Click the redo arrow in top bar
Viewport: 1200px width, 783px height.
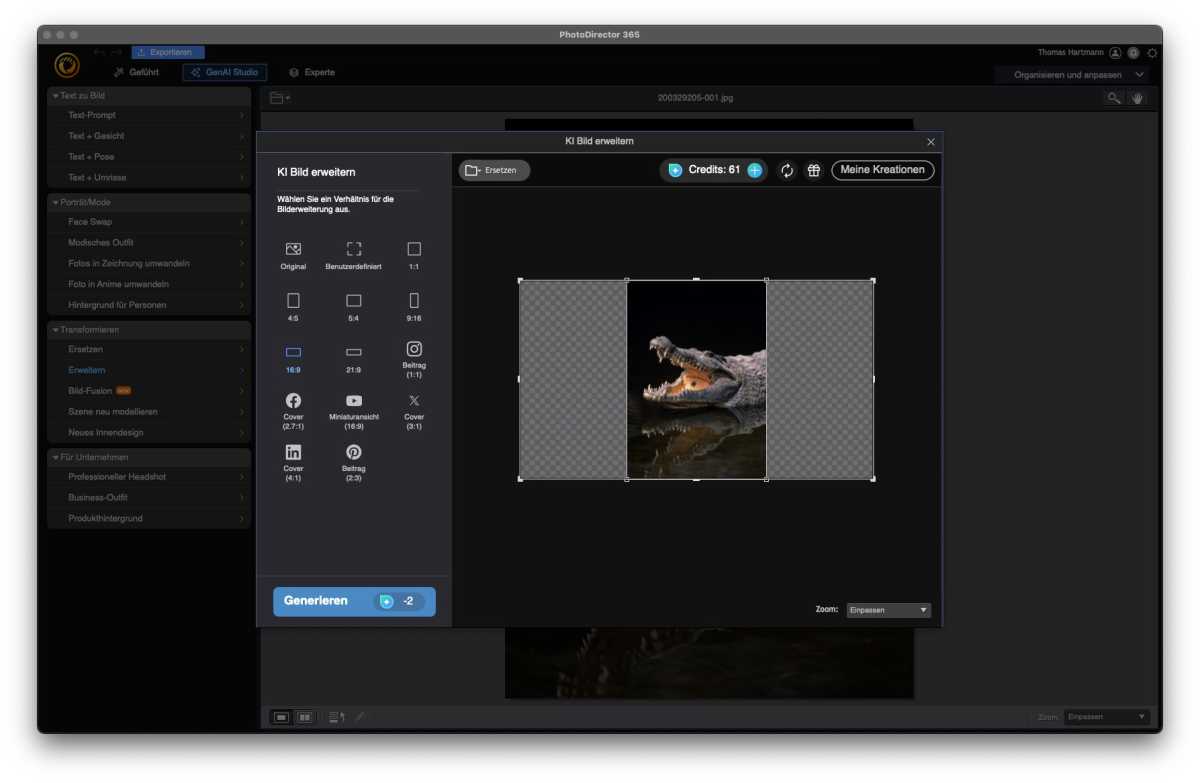point(117,52)
